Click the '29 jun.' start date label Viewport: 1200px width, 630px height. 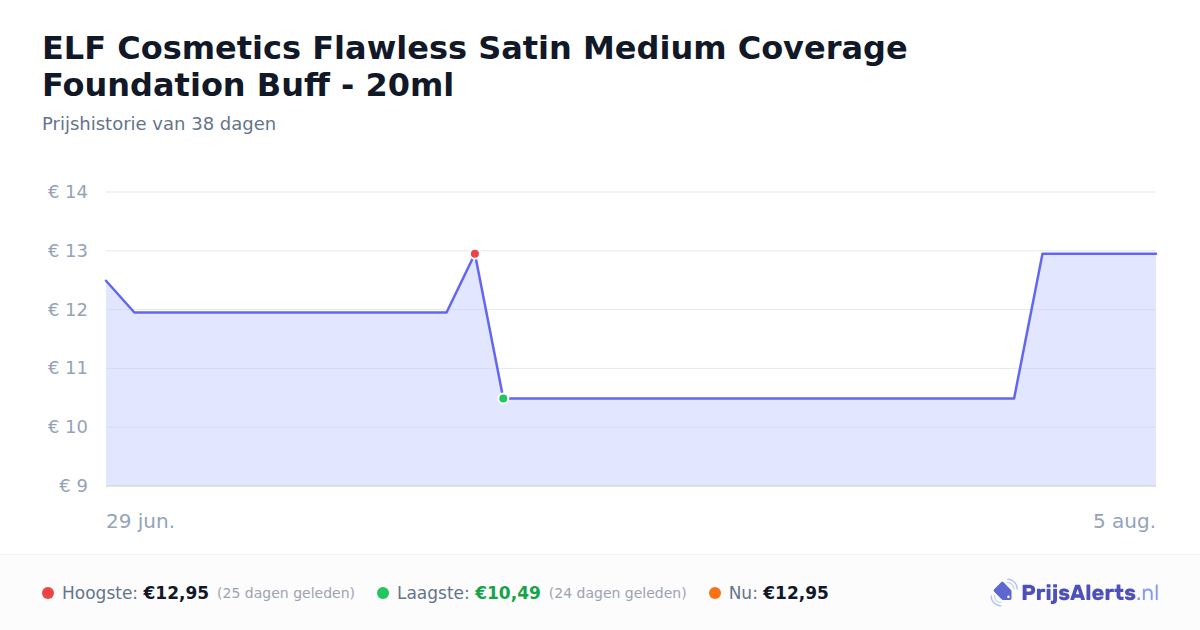tap(141, 521)
